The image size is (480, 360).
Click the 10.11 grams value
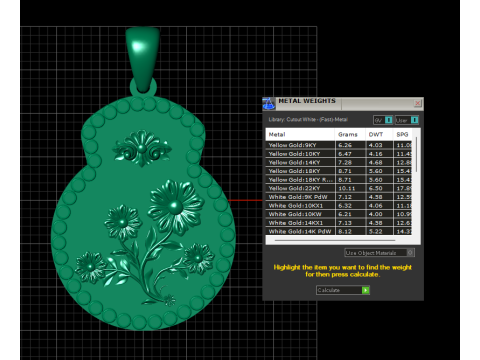tap(347, 188)
